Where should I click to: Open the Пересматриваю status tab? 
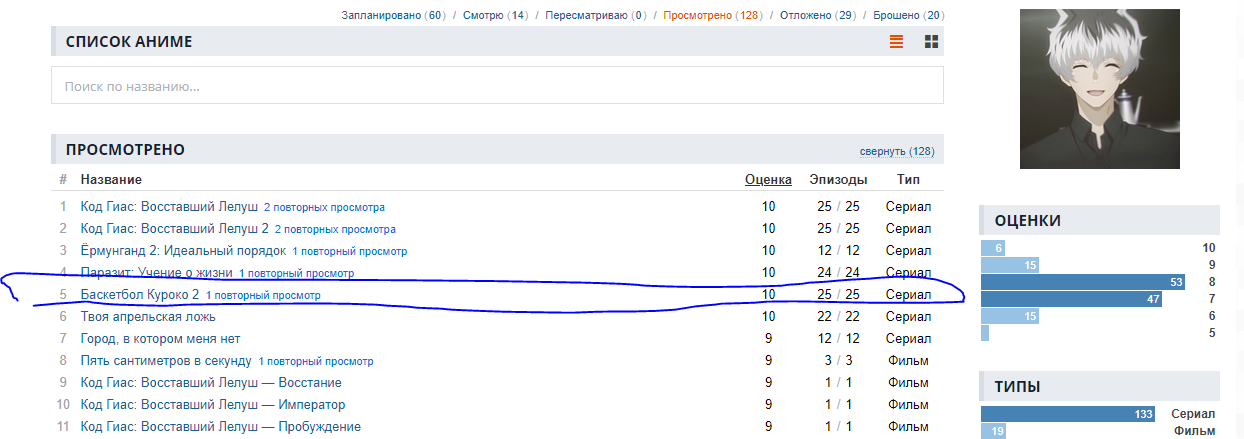pyautogui.click(x=587, y=16)
